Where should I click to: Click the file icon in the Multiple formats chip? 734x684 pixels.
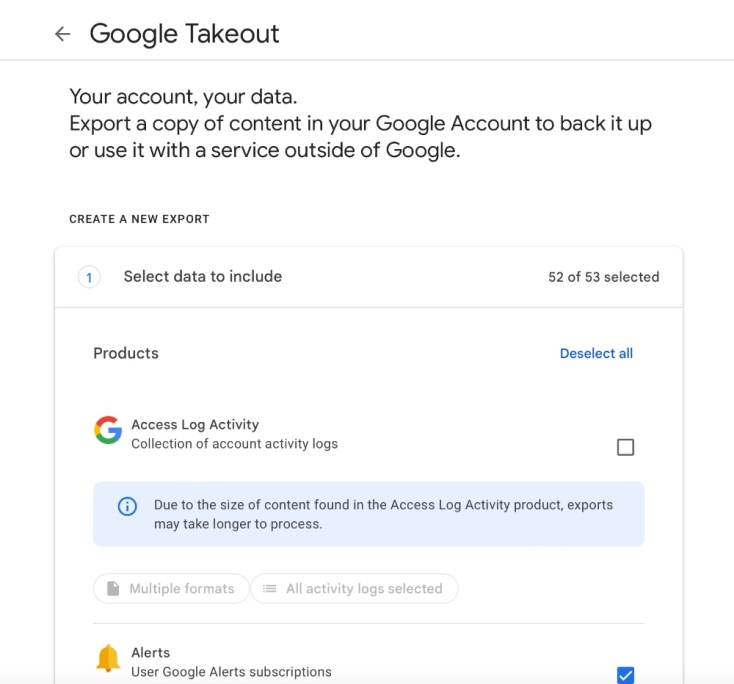click(x=113, y=589)
